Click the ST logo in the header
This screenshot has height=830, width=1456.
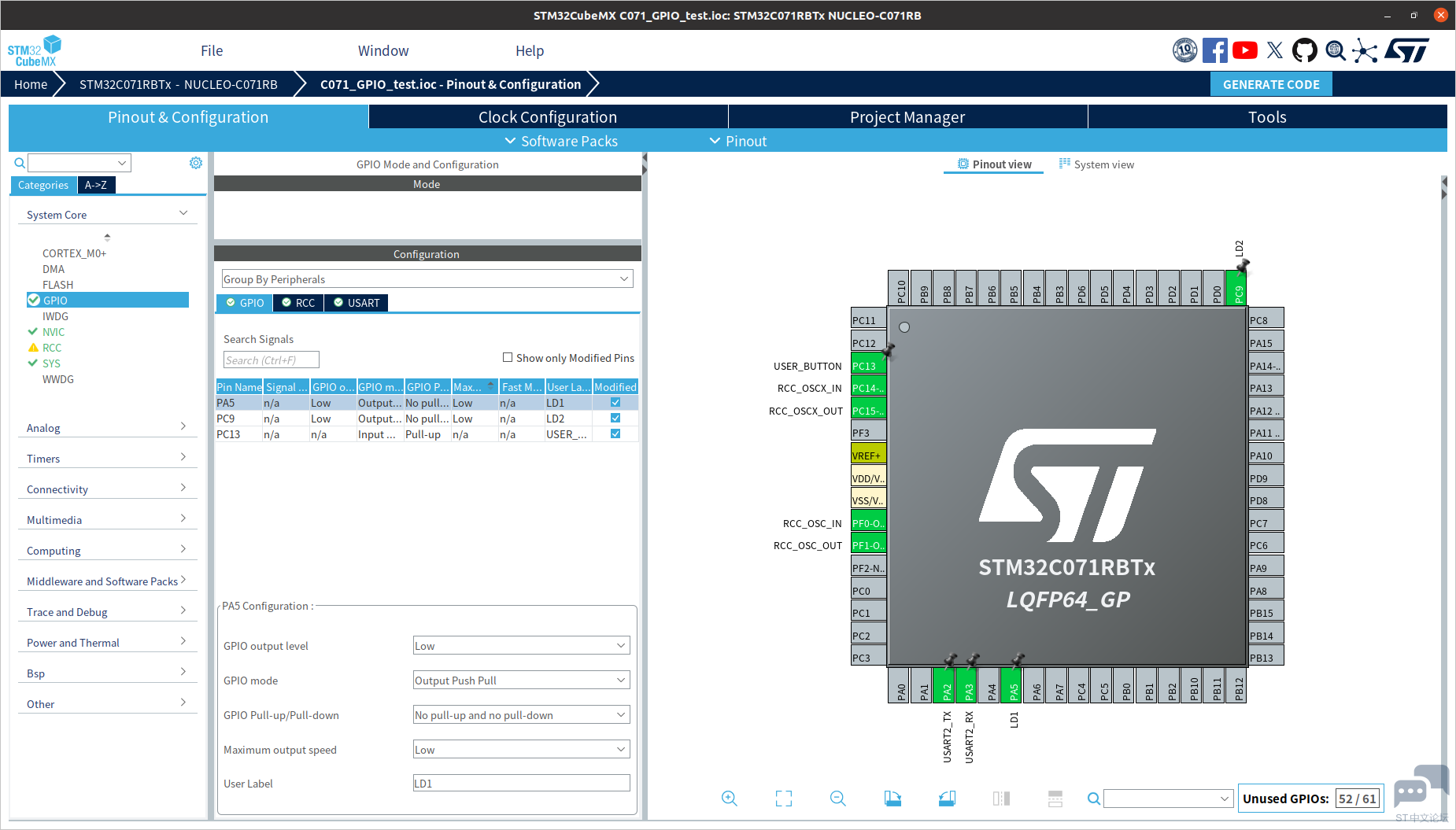pos(1406,50)
